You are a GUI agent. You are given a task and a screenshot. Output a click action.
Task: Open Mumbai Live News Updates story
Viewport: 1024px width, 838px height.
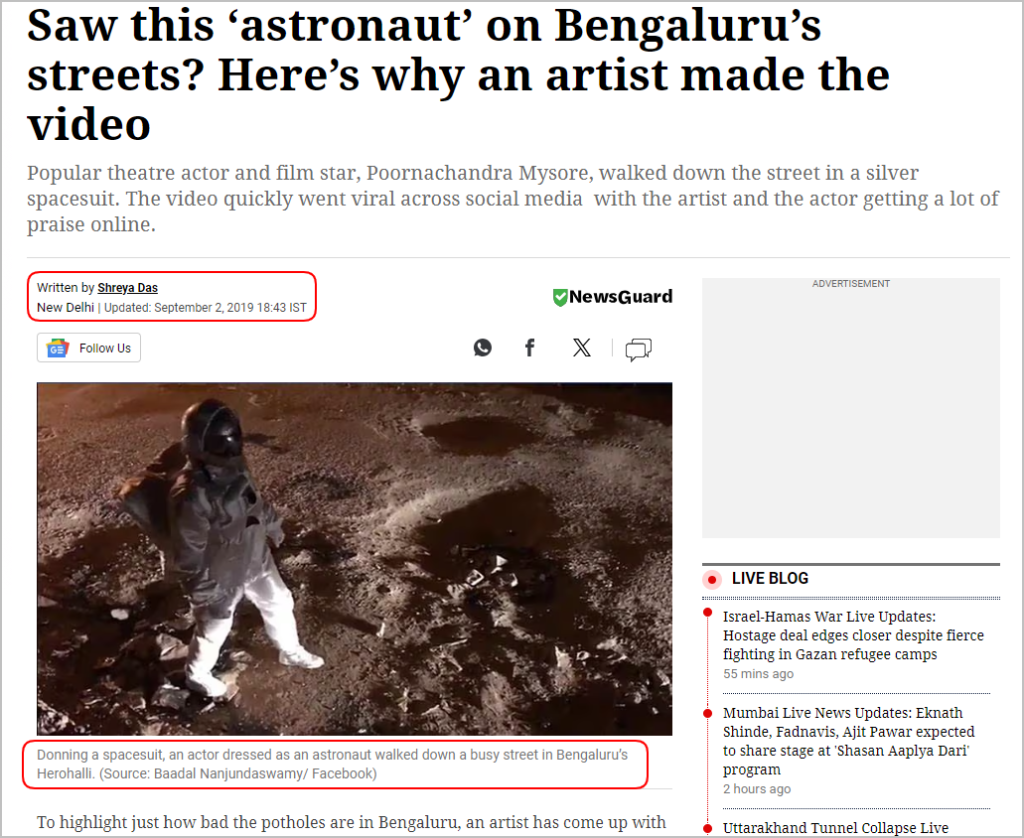click(848, 741)
